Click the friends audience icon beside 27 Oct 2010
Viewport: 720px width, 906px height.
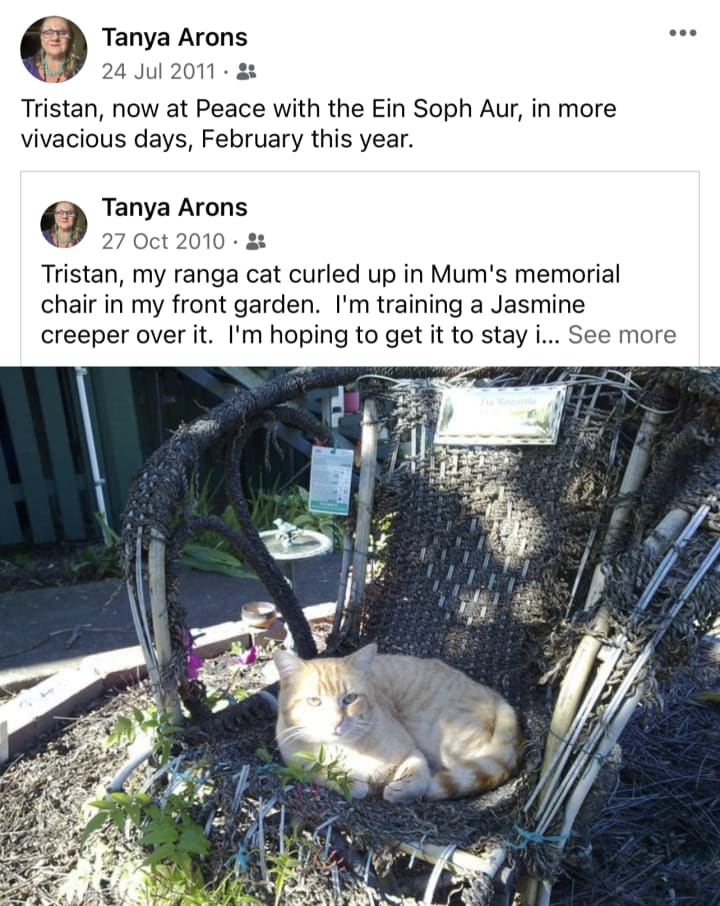coord(256,242)
